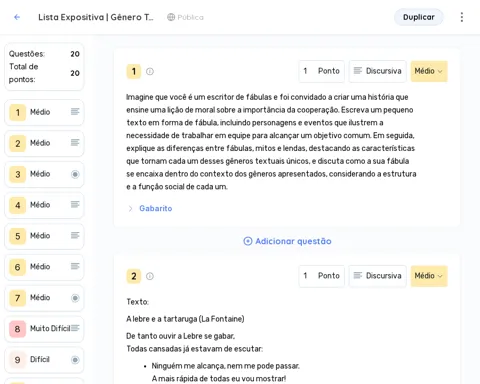The height and width of the screenshot is (384, 480).
Task: Click the info icon beside question 2
Action: pyautogui.click(x=150, y=276)
